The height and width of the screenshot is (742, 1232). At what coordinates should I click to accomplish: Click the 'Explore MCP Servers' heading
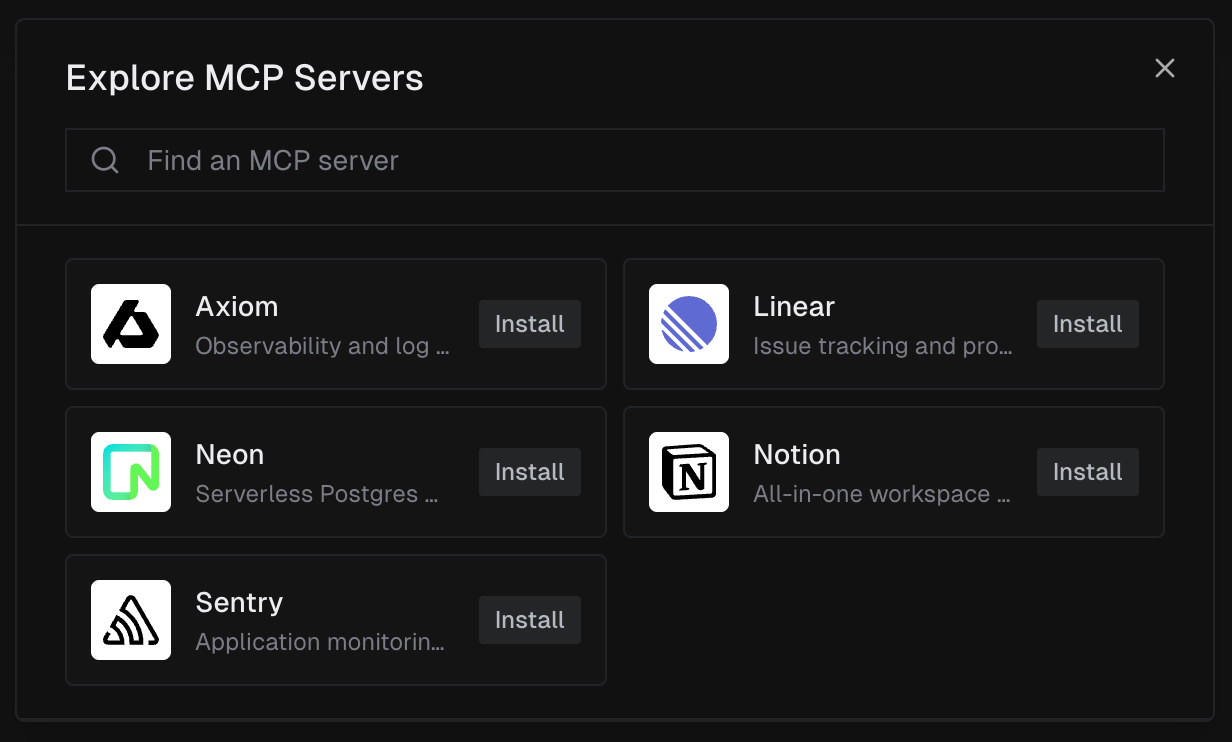(x=244, y=77)
